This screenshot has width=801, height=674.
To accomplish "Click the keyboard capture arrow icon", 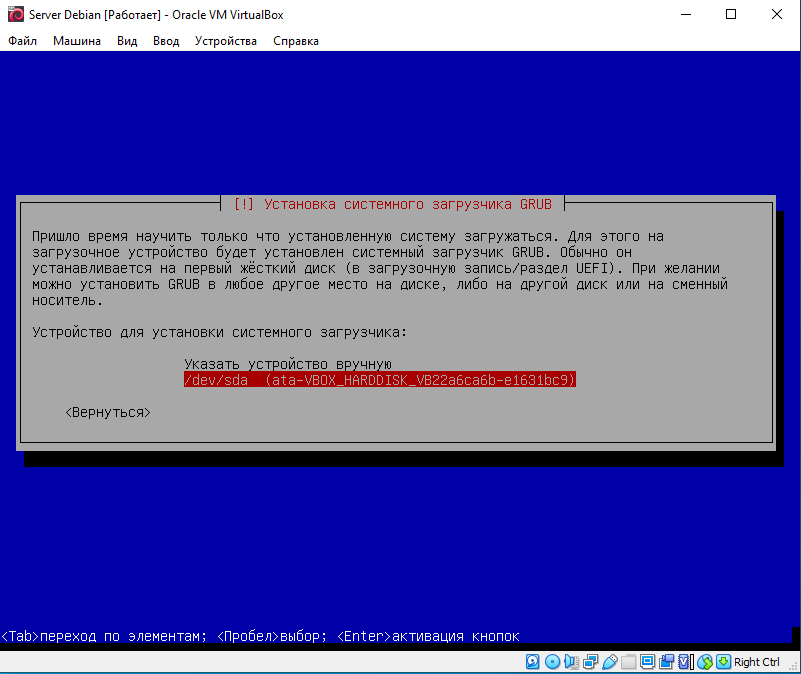I will click(x=723, y=662).
